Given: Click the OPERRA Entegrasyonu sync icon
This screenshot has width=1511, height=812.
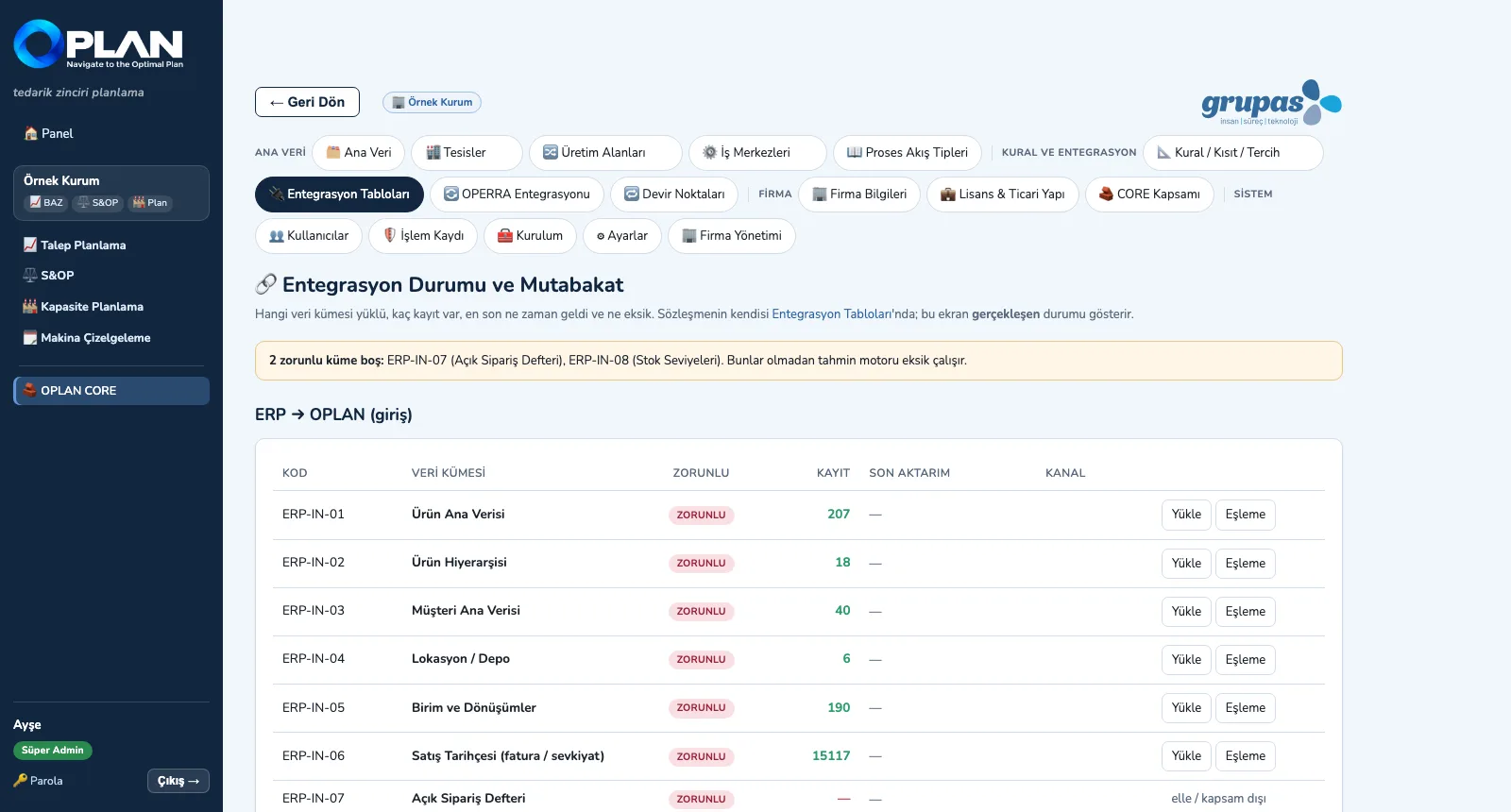Looking at the screenshot, I should point(451,194).
